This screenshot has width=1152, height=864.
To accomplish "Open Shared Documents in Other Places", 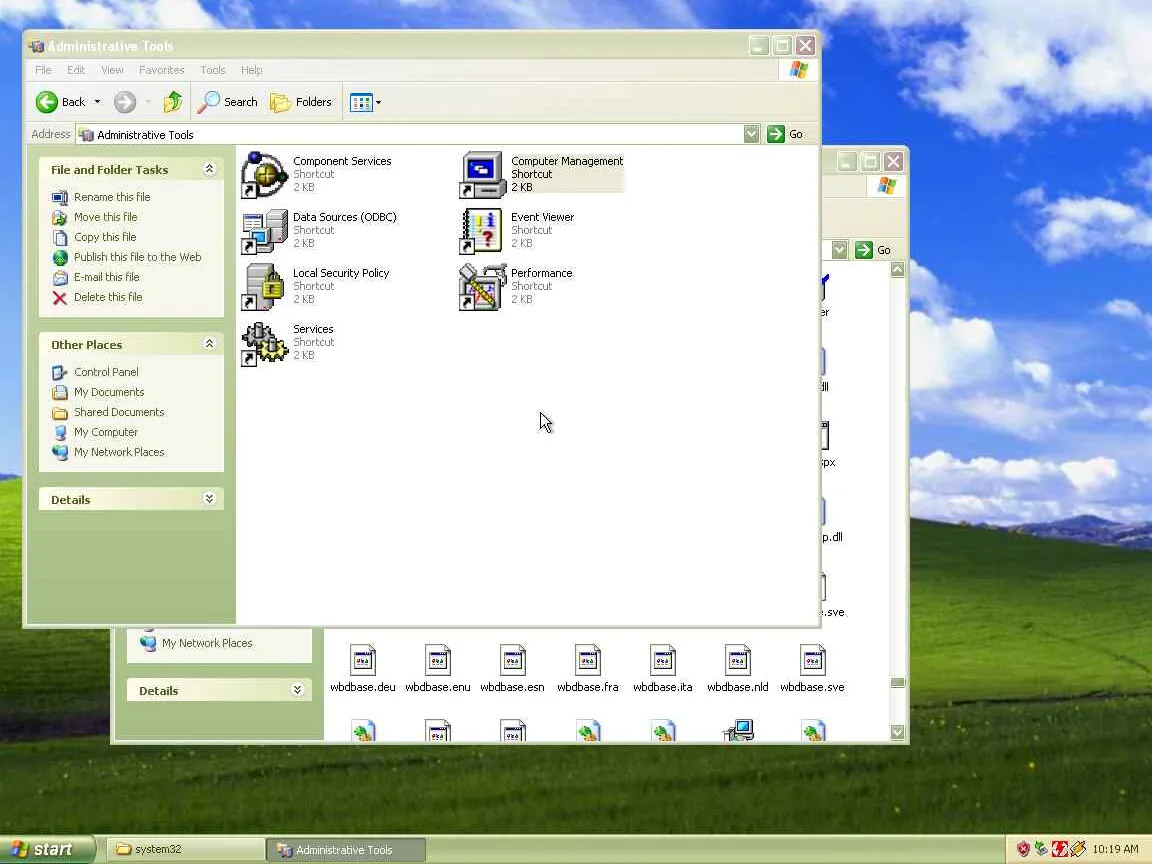I will 119,412.
